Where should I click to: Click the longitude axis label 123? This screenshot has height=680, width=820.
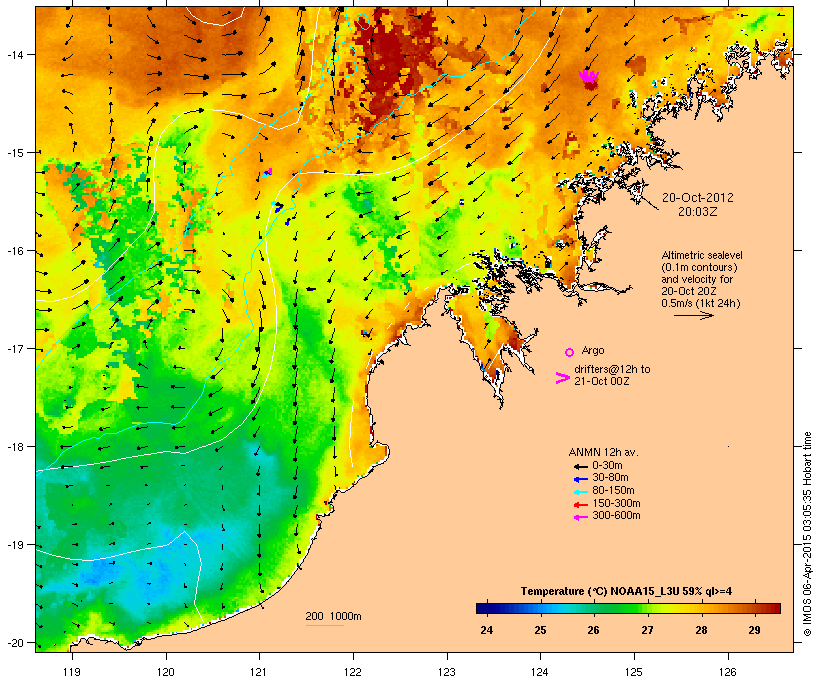click(447, 672)
